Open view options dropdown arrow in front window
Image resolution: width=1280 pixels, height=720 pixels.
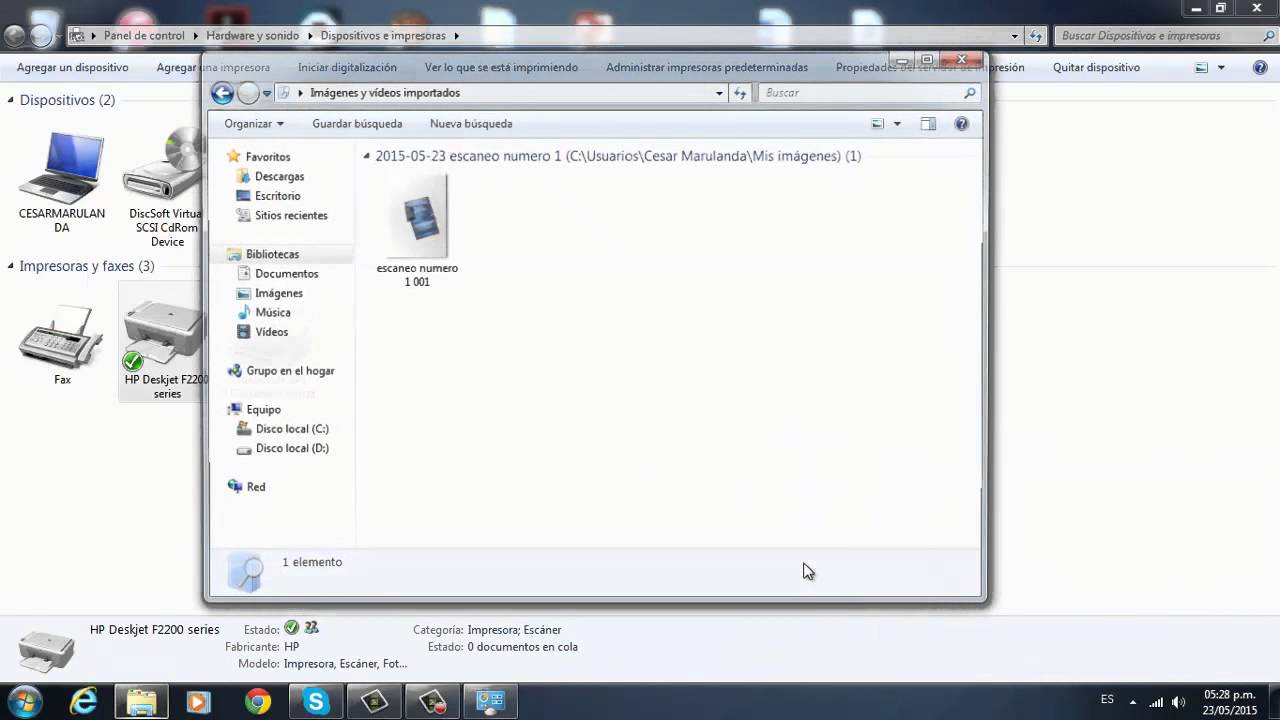pyautogui.click(x=897, y=124)
